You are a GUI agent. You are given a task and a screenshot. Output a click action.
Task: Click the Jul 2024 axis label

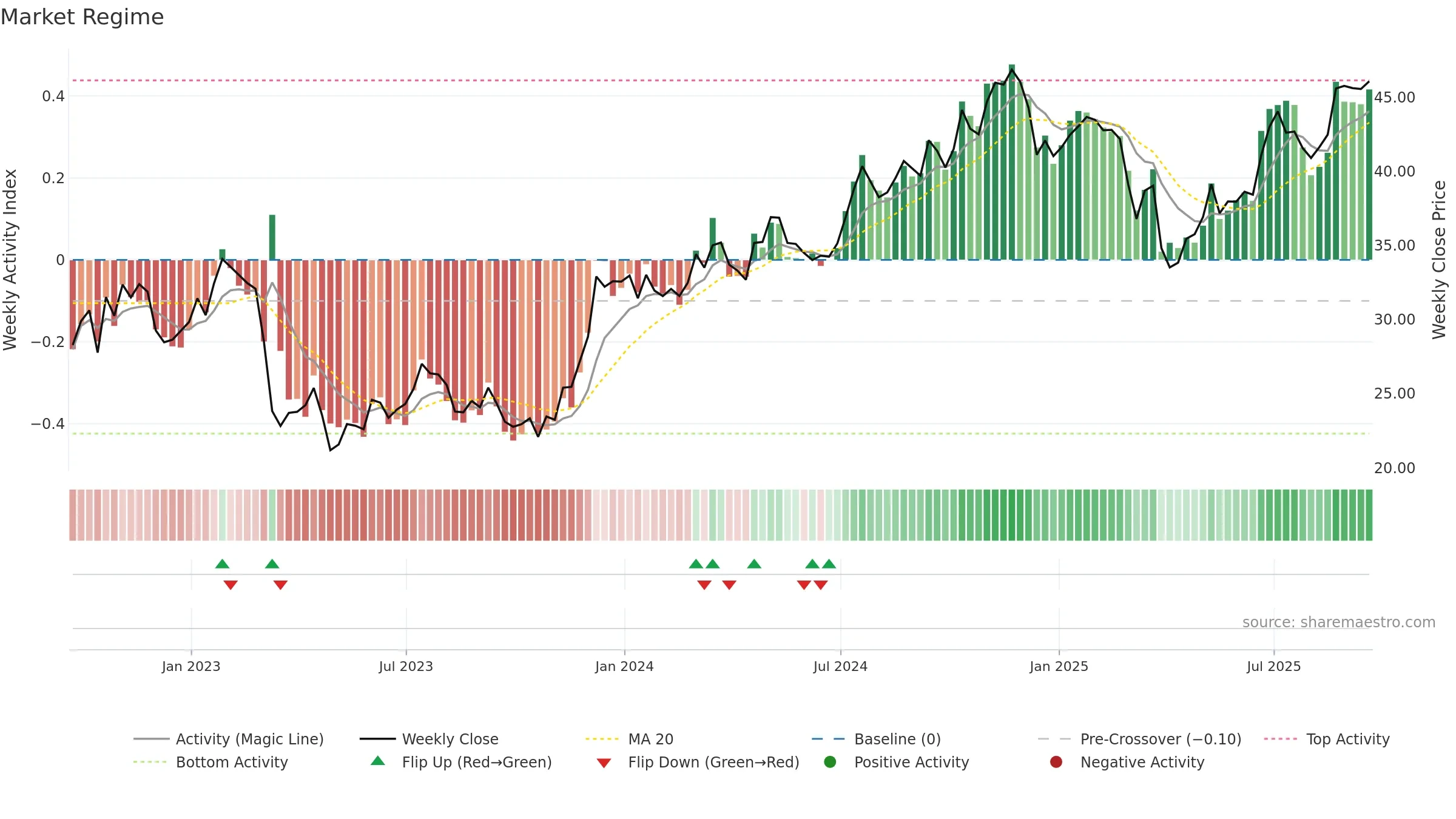(840, 666)
